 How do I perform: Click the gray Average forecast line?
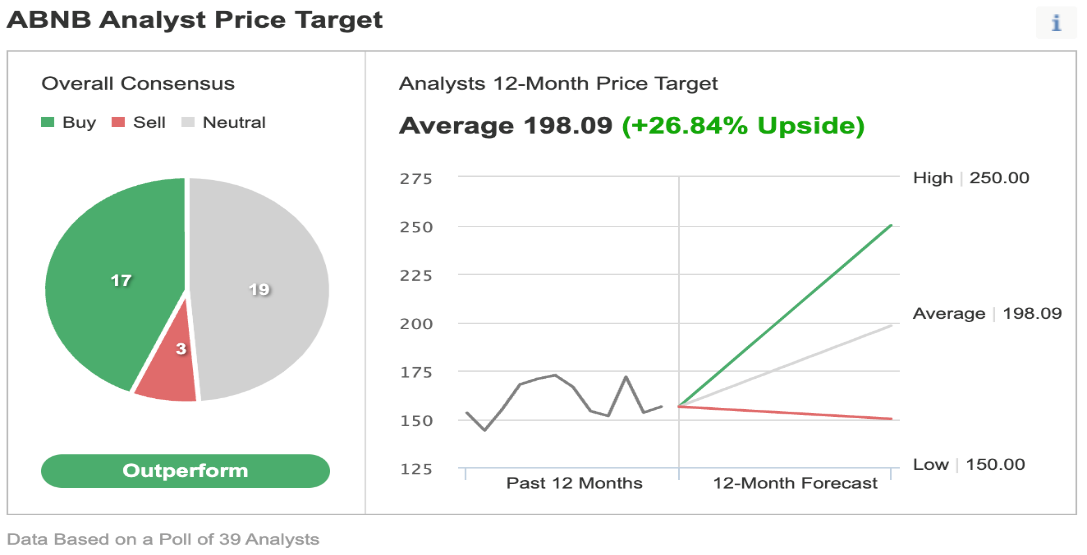[785, 365]
